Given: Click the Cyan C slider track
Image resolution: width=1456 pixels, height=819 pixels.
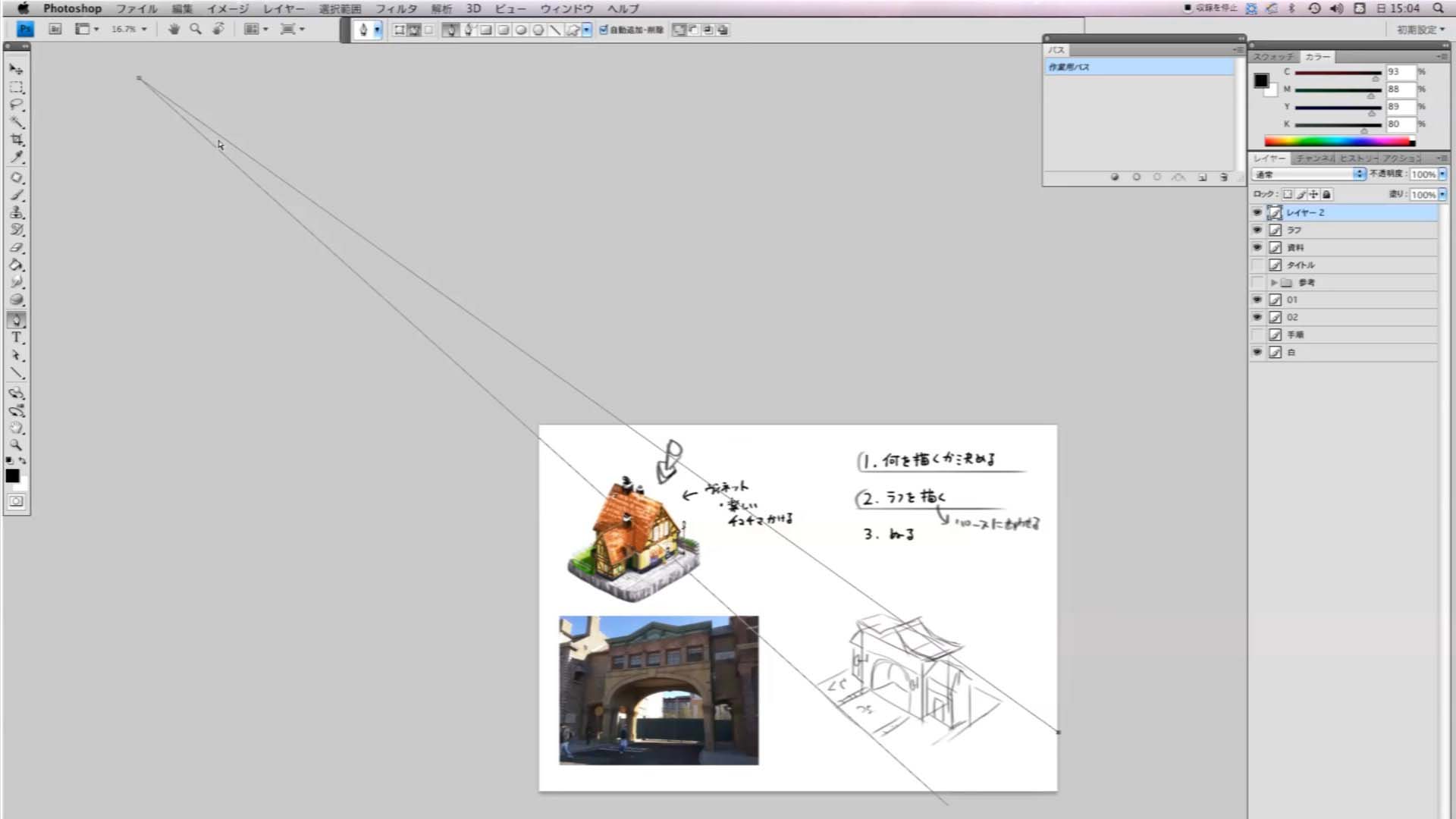Looking at the screenshot, I should (x=1338, y=73).
